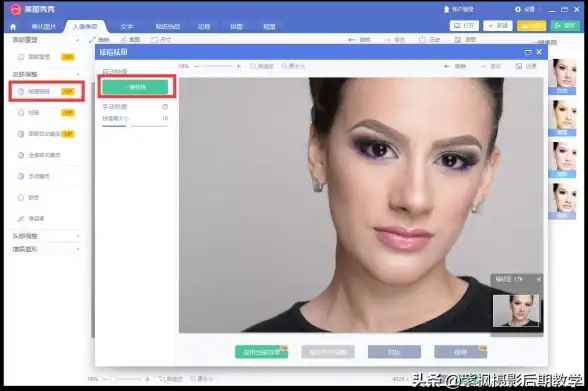The width and height of the screenshot is (588, 391).
Task: Click the yellow cloud button in header
Action: coord(531,26)
